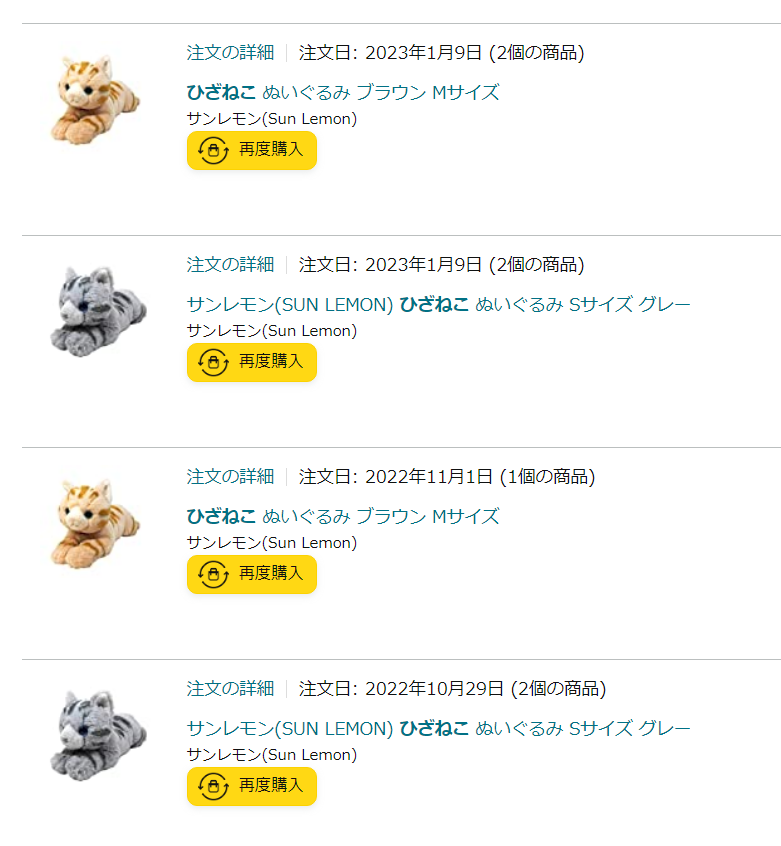Image resolution: width=781 pixels, height=846 pixels.
Task: Click the rebuy icon in the first order
Action: 213,150
